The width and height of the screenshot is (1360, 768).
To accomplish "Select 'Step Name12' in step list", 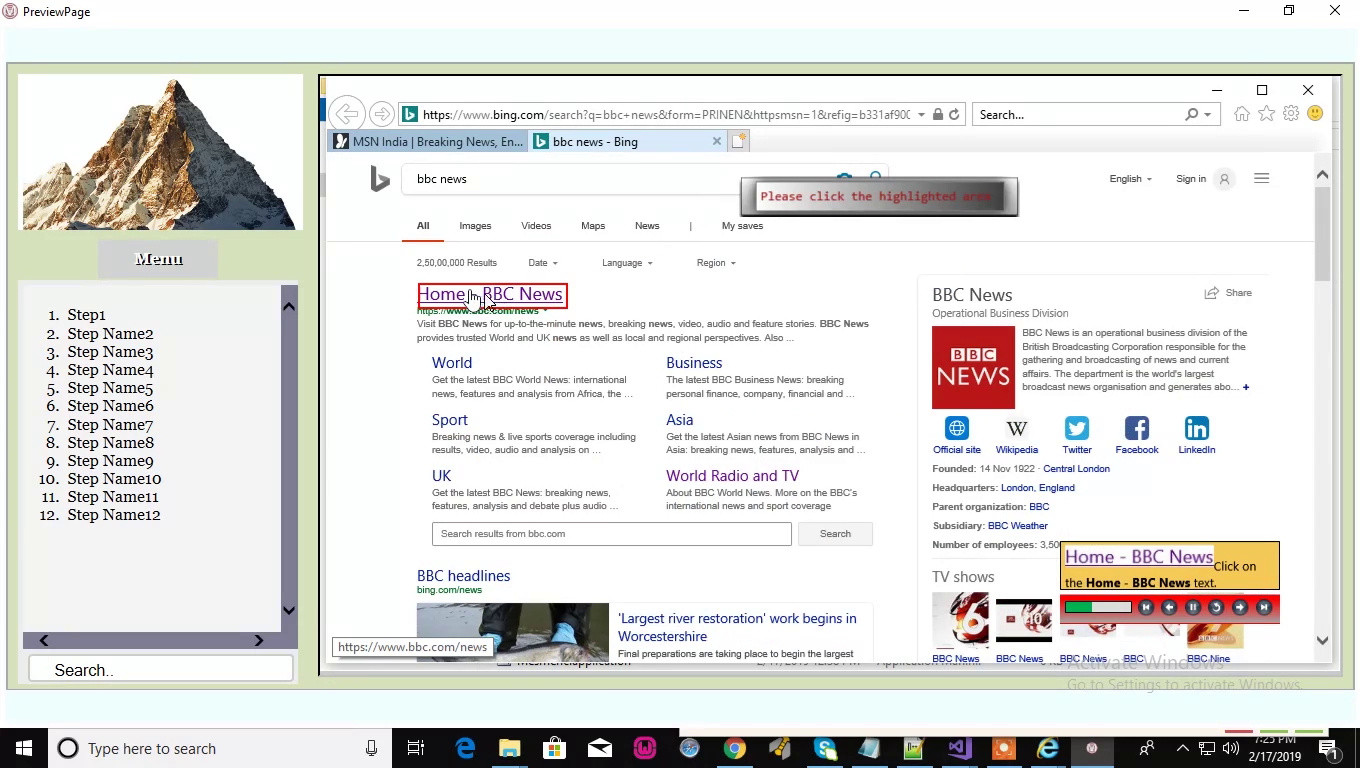I will 114,515.
